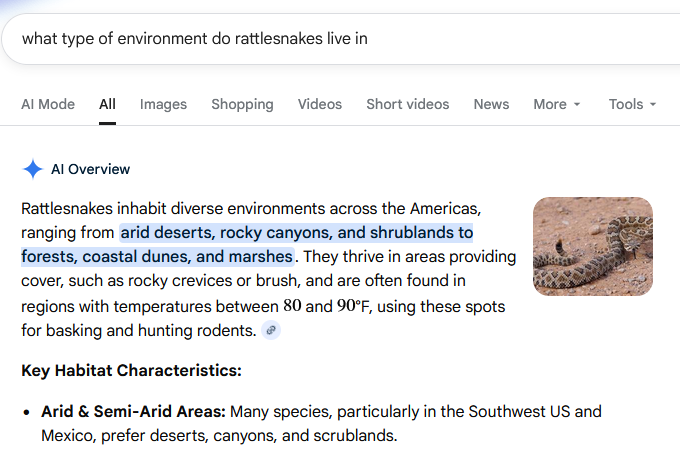
Task: Expand the Tools dropdown
Action: [632, 104]
